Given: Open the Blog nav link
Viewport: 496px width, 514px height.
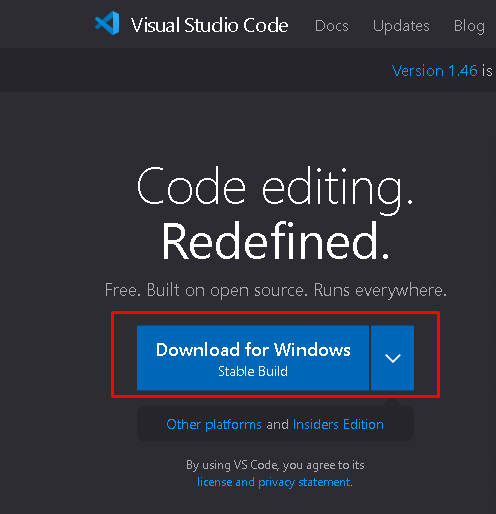Looking at the screenshot, I should point(469,26).
